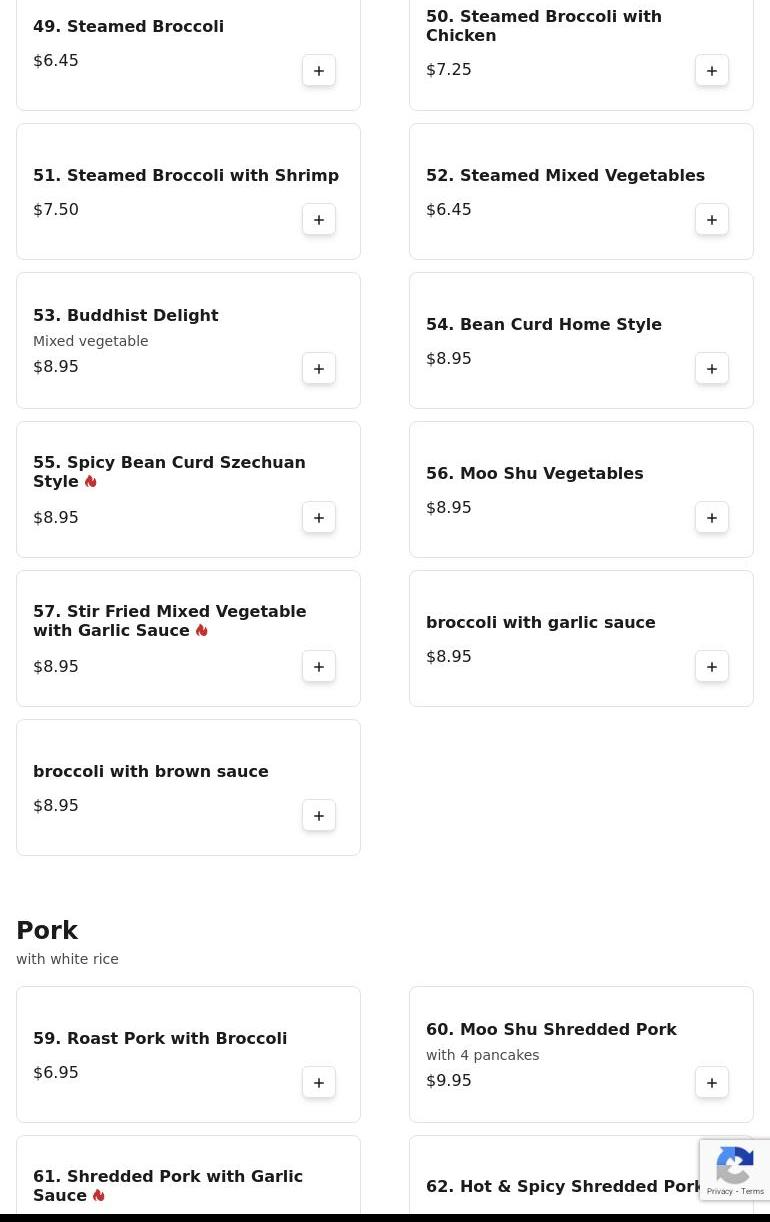This screenshot has height=1222, width=770.
Task: Add broccoli with brown sauce to cart
Action: pyautogui.click(x=319, y=816)
